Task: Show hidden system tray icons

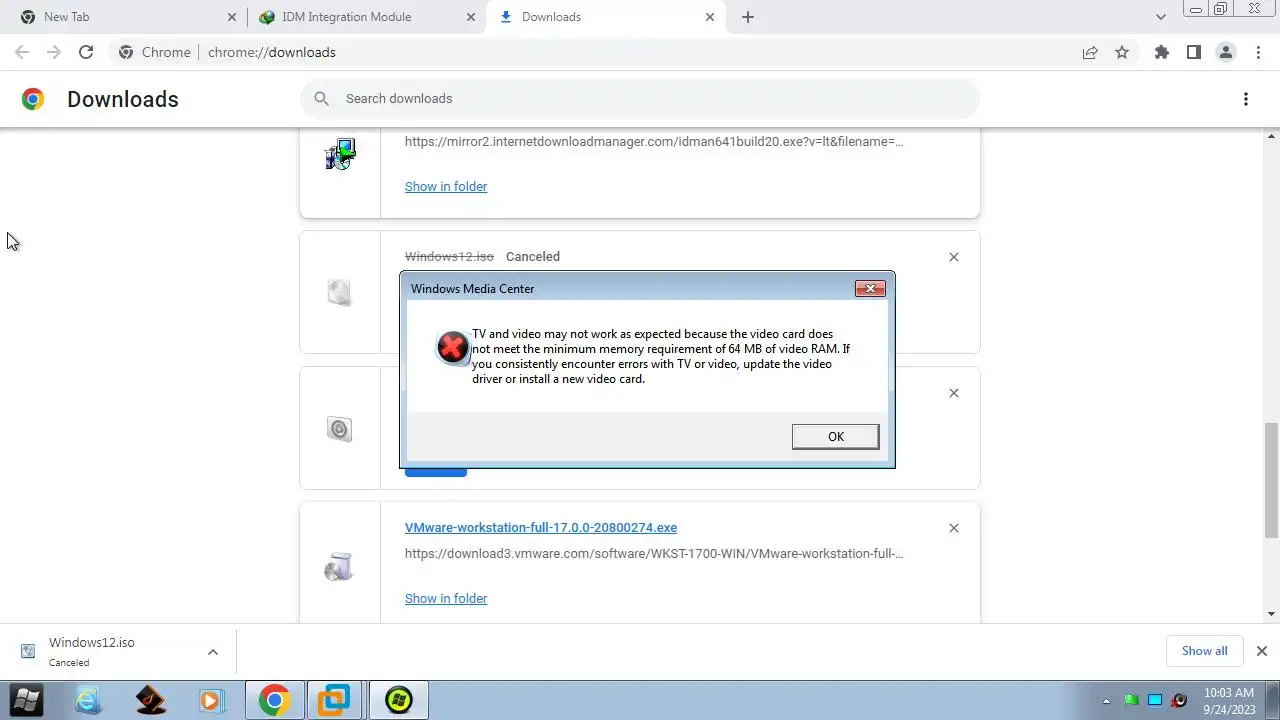Action: coord(1106,701)
